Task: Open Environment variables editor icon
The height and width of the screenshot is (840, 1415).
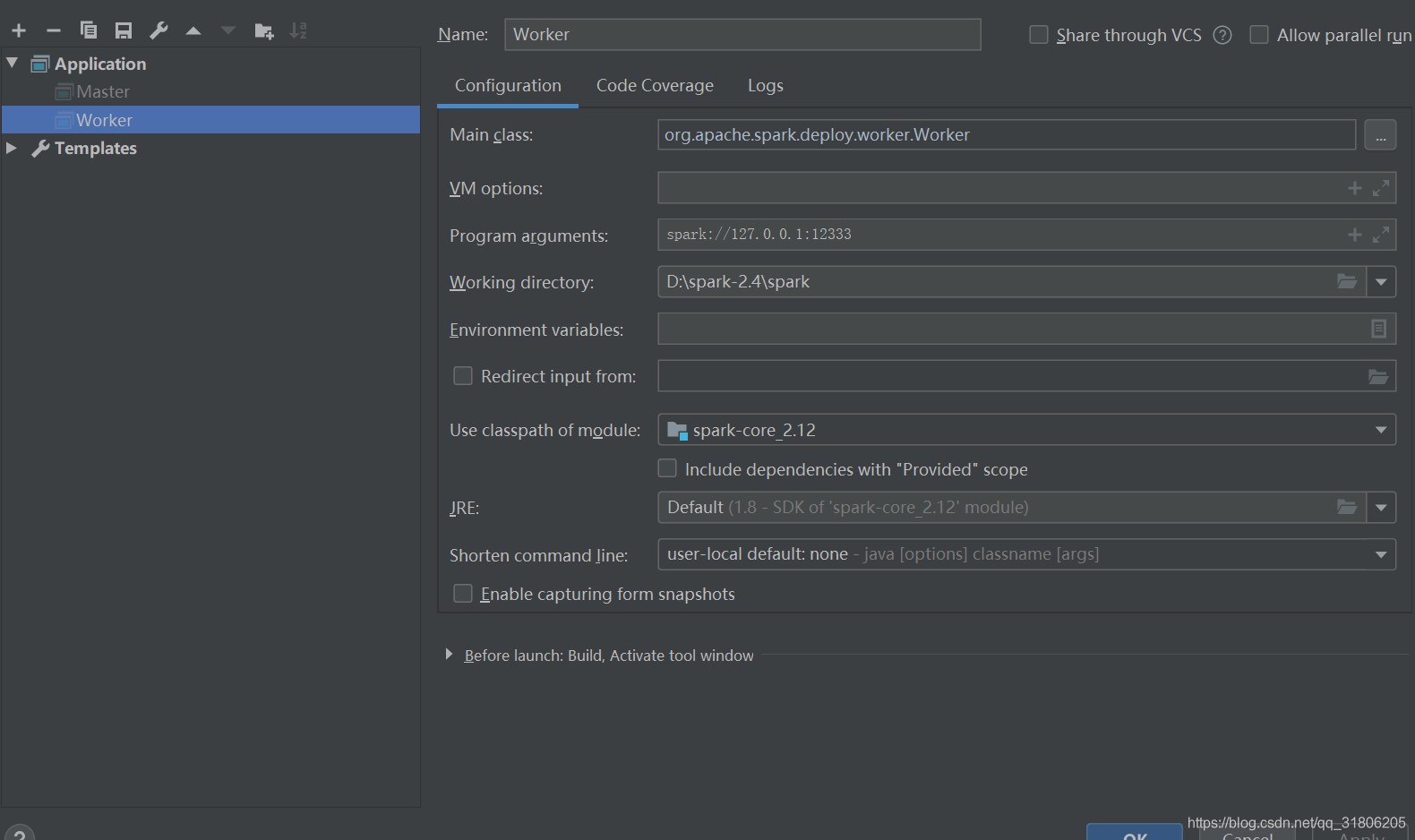Action: pos(1379,329)
